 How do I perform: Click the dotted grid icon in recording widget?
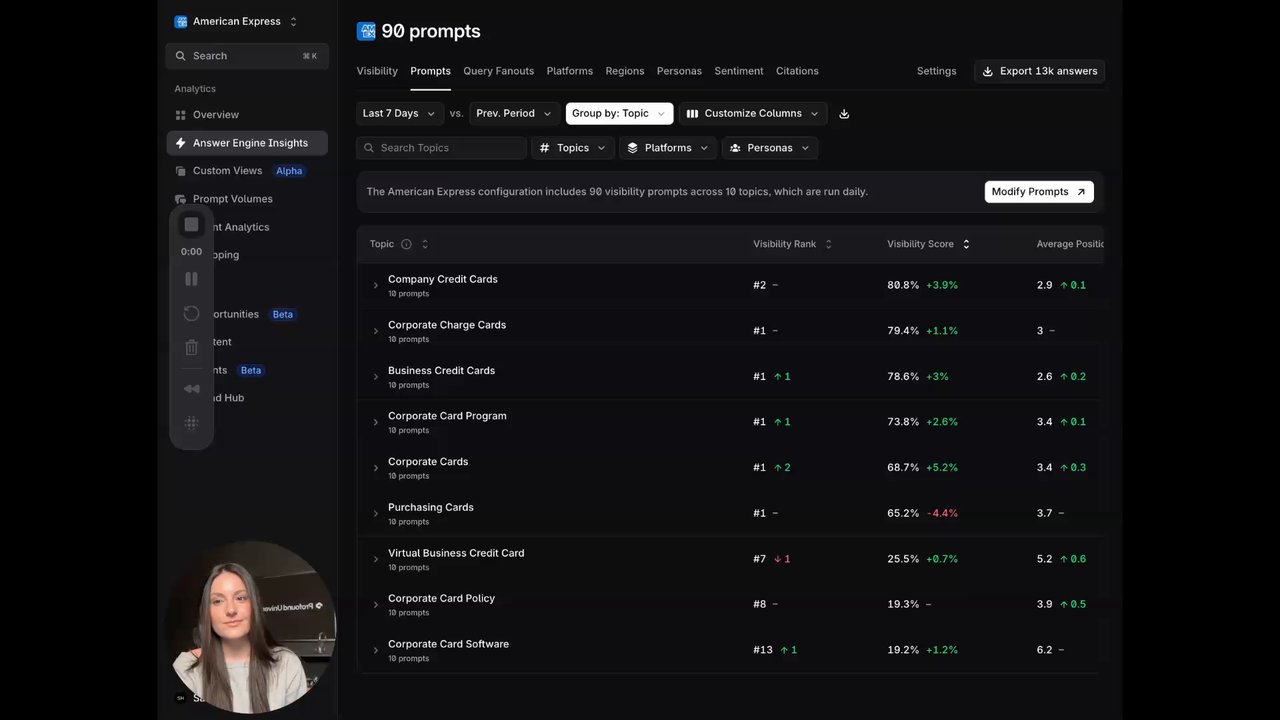[192, 423]
